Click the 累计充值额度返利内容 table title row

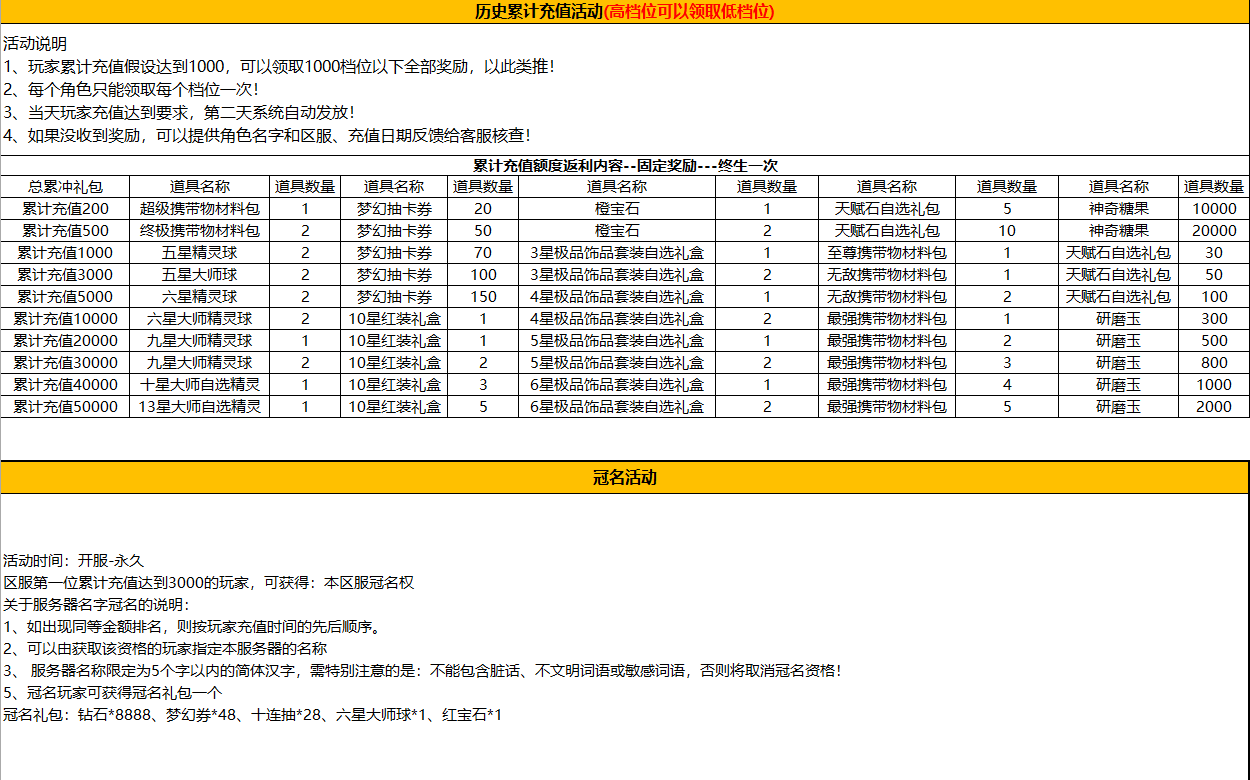click(x=624, y=165)
